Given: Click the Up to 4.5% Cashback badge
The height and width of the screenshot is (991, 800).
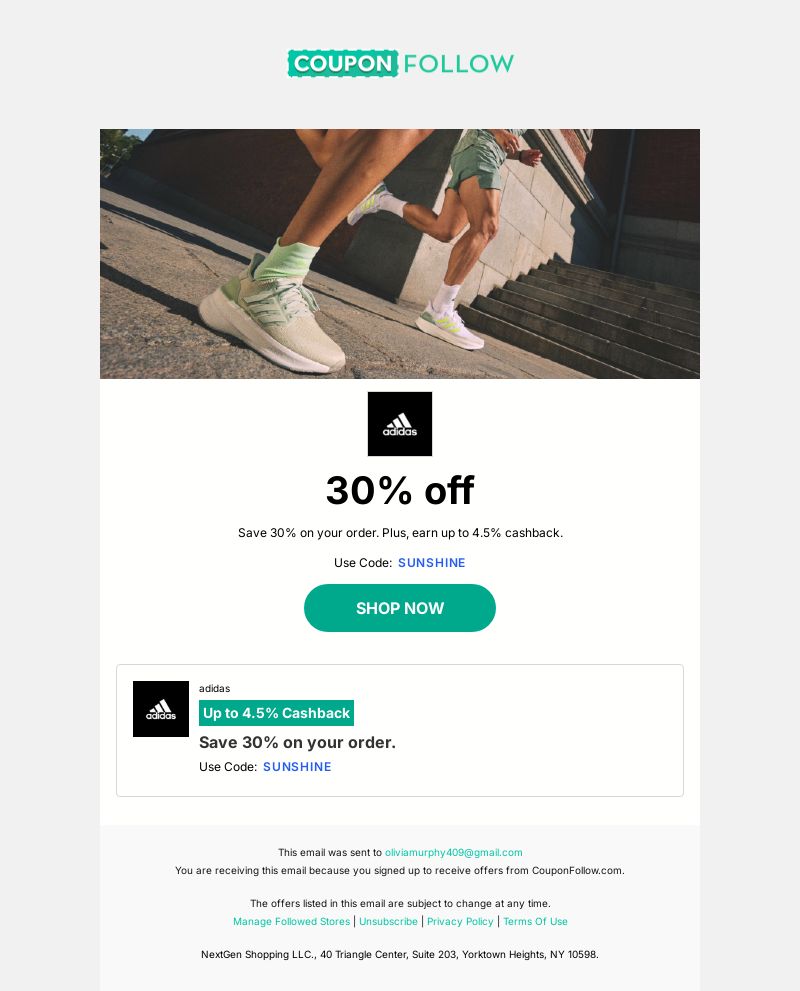Looking at the screenshot, I should coord(276,713).
